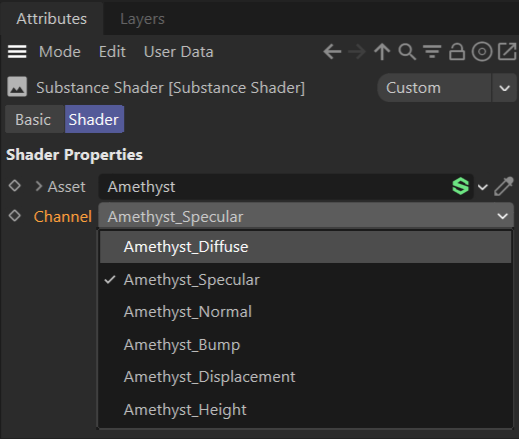This screenshot has width=519, height=439.
Task: Choose Amethyst_Diffuse channel
Action: coord(306,247)
